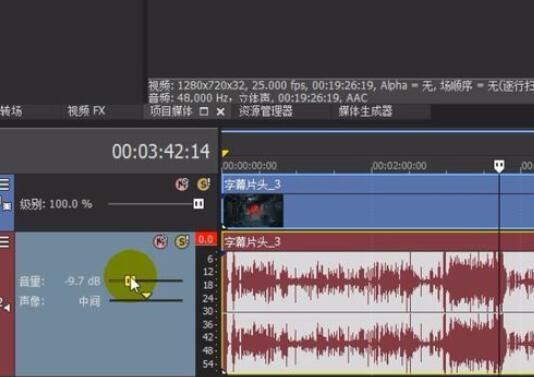This screenshot has width=534, height=377.
Task: Switch to the 资源管理器 tab
Action: pos(266,111)
